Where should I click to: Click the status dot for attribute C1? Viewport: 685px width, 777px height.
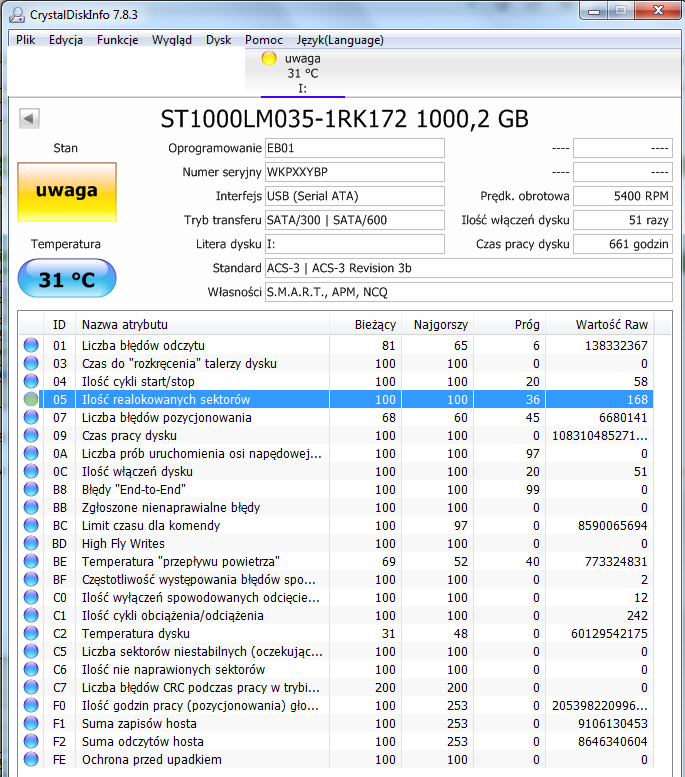point(31,615)
